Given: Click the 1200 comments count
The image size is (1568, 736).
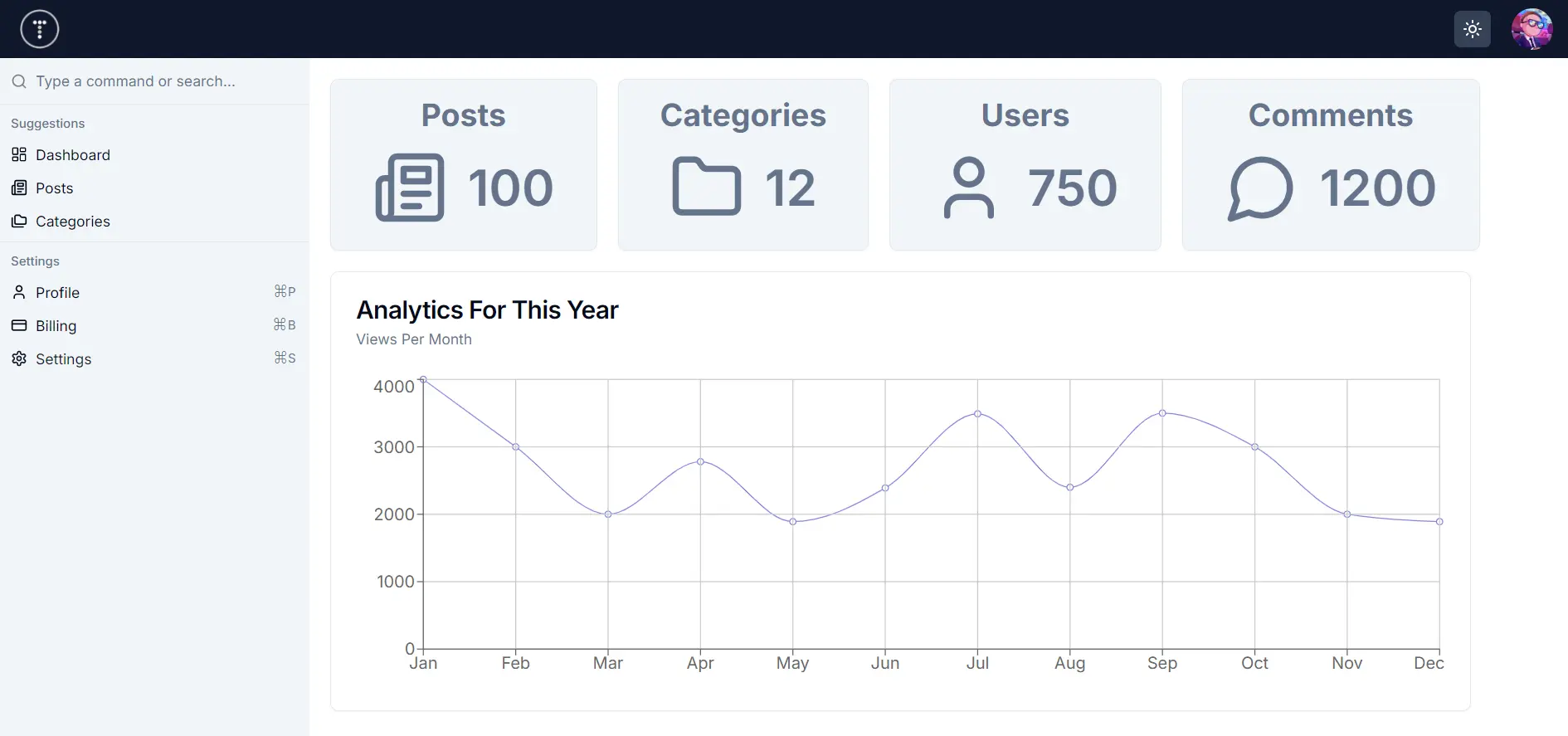Looking at the screenshot, I should [1377, 188].
